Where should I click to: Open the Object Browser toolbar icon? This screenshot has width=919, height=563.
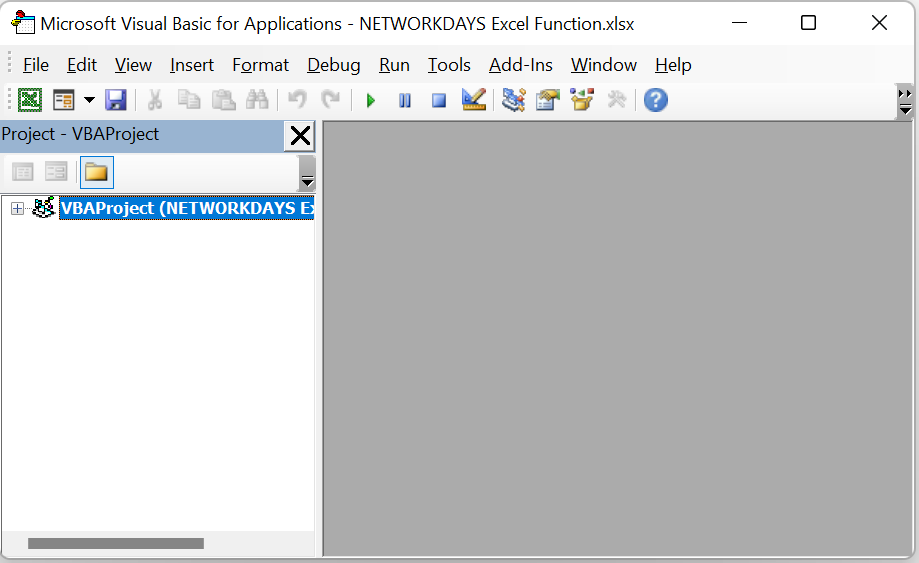click(x=582, y=100)
